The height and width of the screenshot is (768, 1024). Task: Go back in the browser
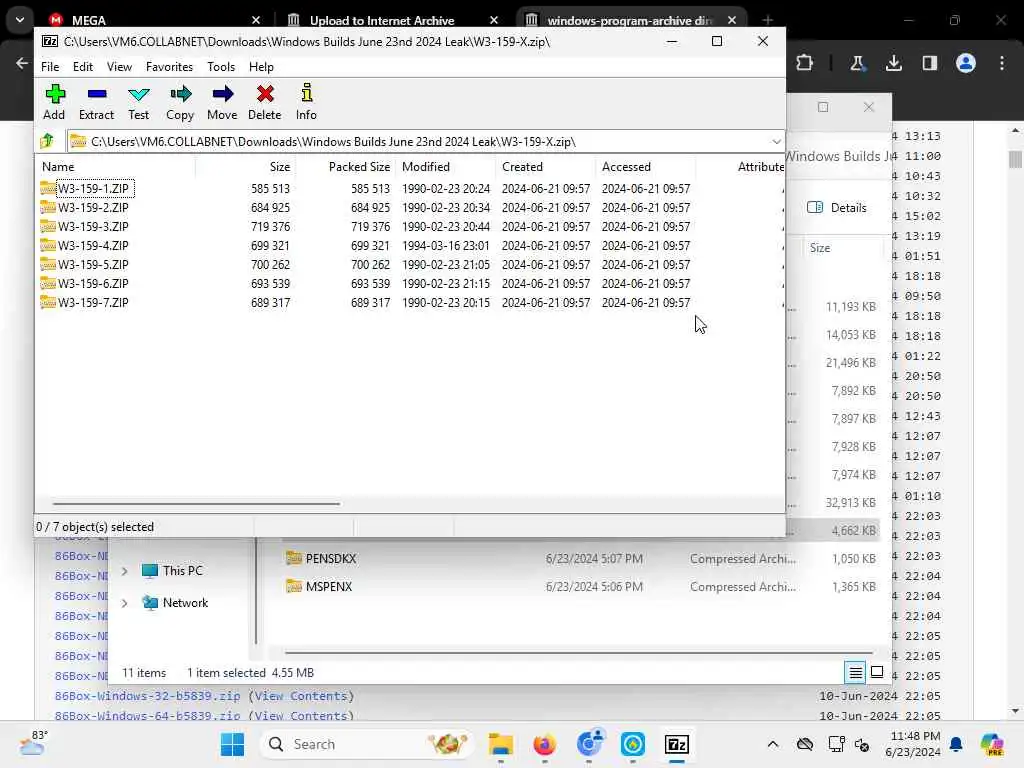pyautogui.click(x=22, y=63)
